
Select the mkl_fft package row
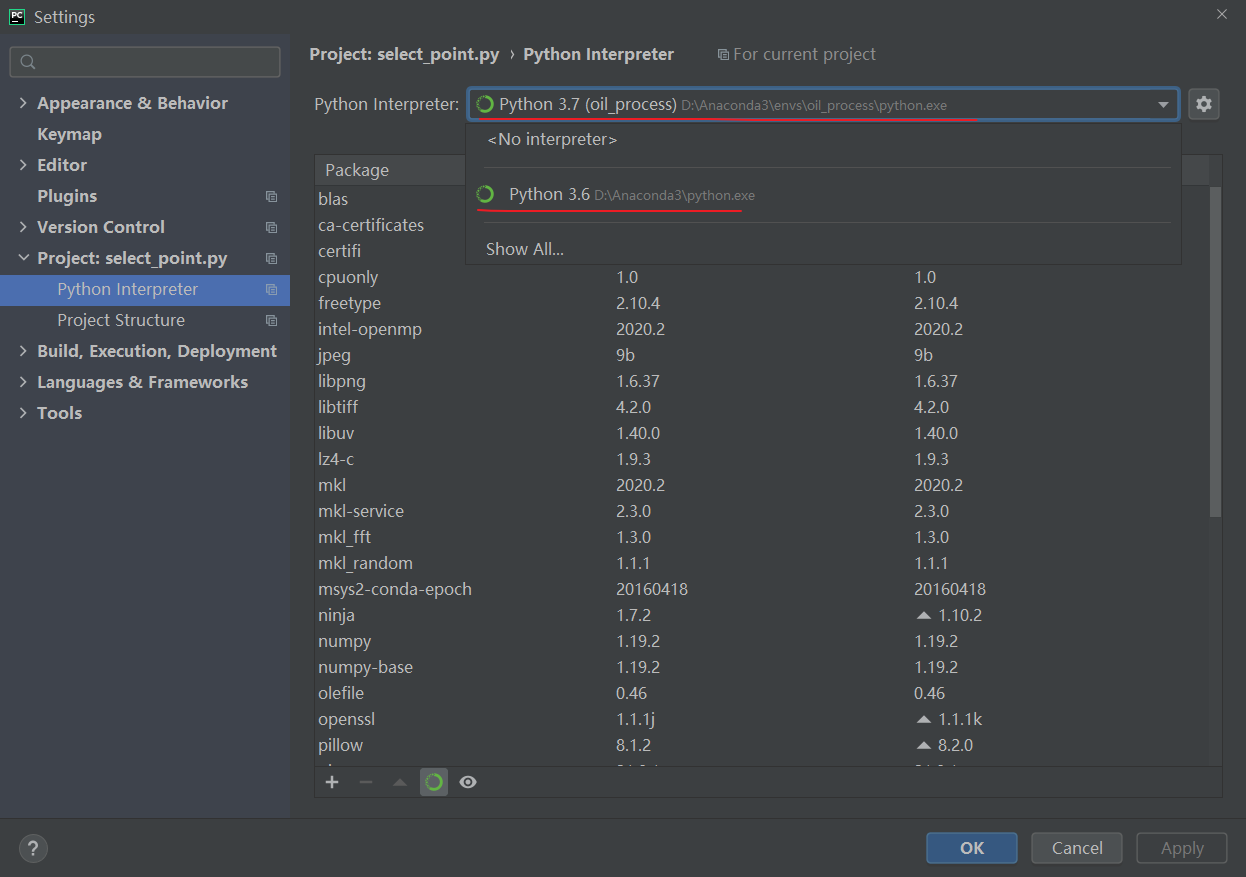point(762,537)
